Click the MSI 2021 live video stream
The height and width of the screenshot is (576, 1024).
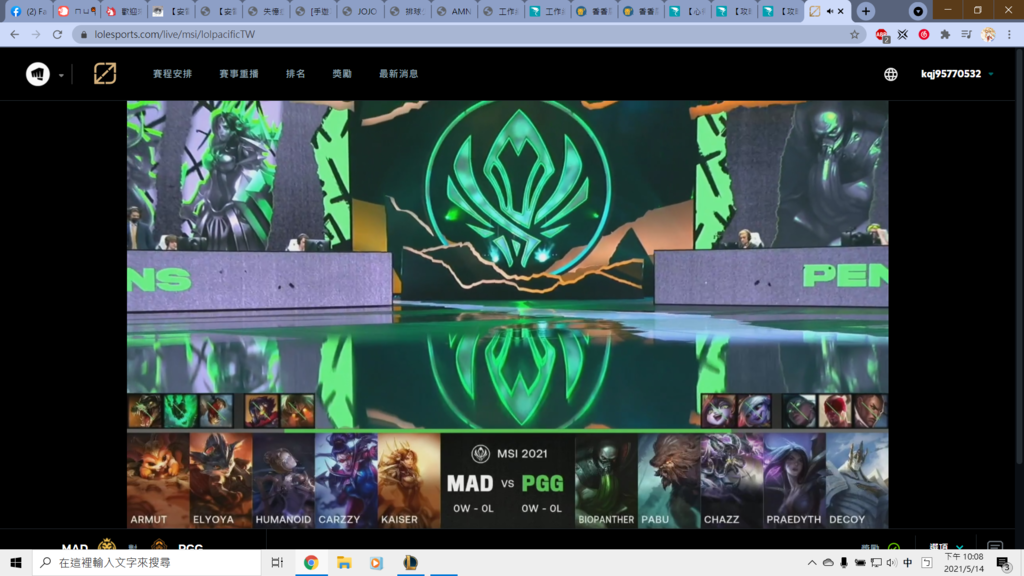(507, 314)
